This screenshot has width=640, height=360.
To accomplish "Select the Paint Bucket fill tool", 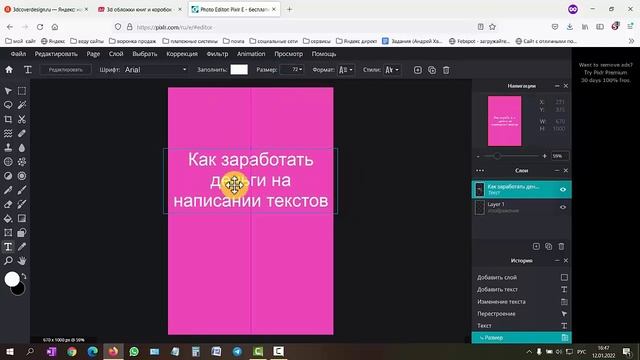I will pos(8,218).
